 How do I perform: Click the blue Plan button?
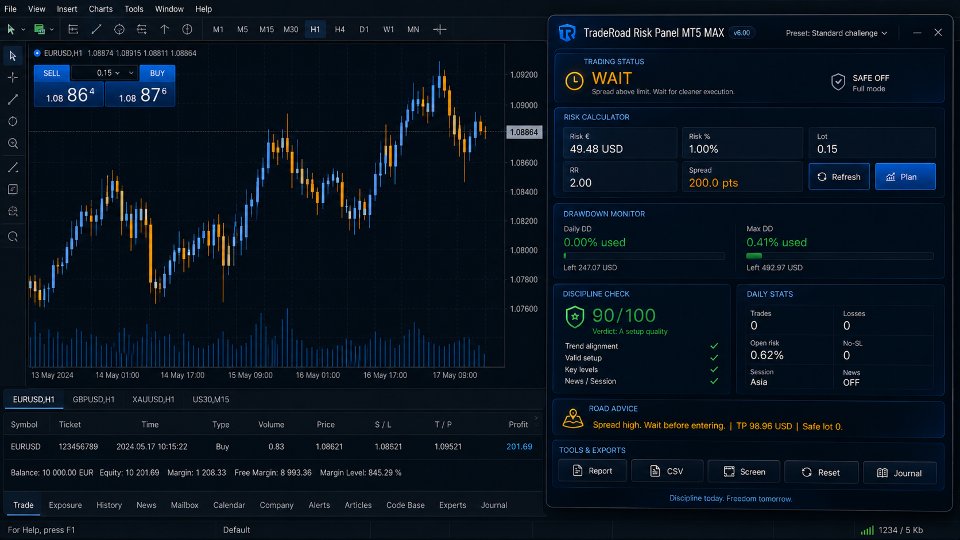pos(905,176)
